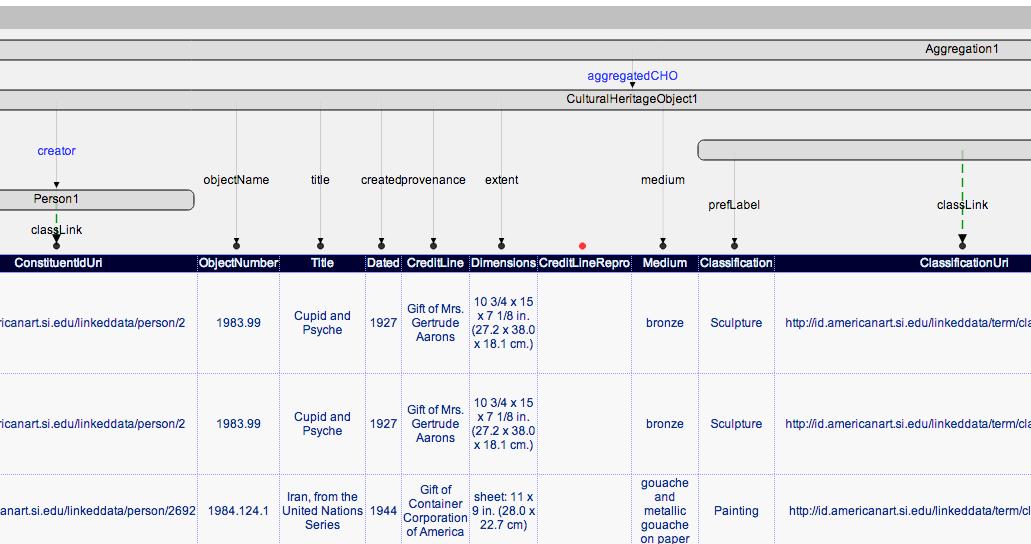This screenshot has width=1031, height=544.
Task: Open the CreditLineRepro column header menu
Action: pos(584,263)
